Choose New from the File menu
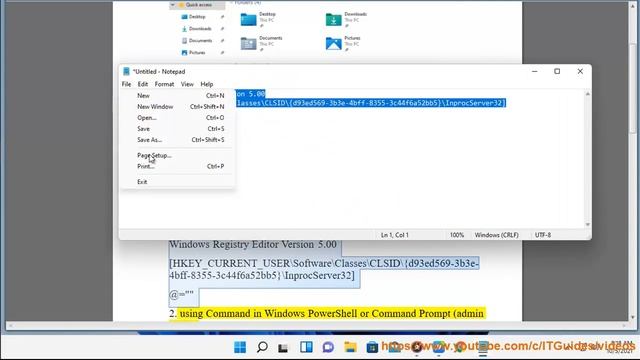Screen dimensions: 640x360 pos(178,96)
